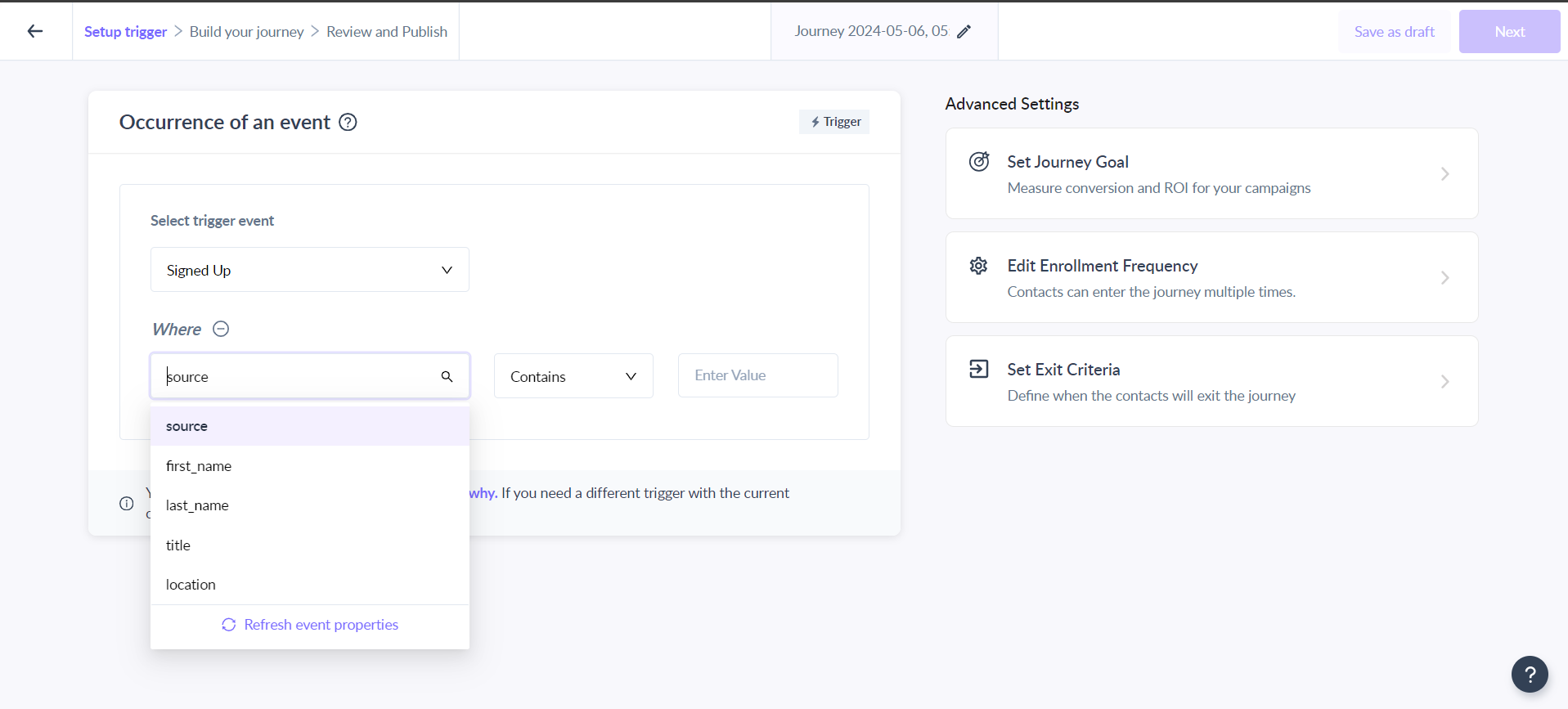Click the Set Exit Criteria exit icon
This screenshot has height=709, width=1568.
coord(979,369)
